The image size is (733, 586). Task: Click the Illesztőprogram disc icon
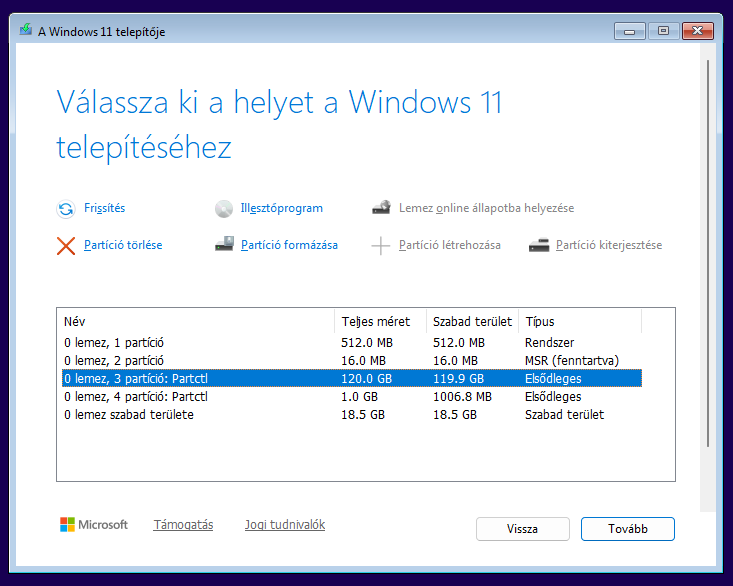pos(224,209)
